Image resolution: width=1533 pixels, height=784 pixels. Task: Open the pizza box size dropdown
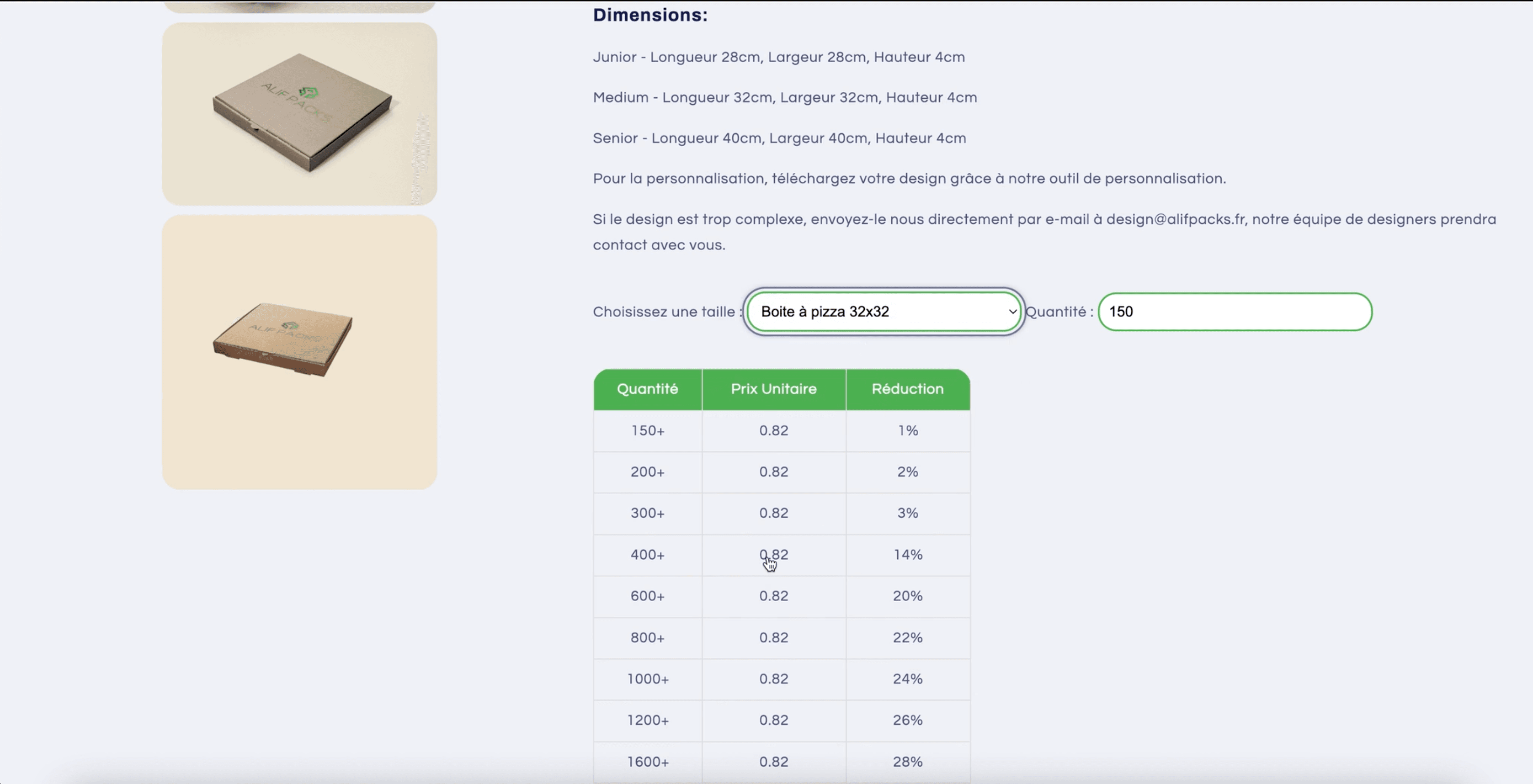(x=884, y=312)
